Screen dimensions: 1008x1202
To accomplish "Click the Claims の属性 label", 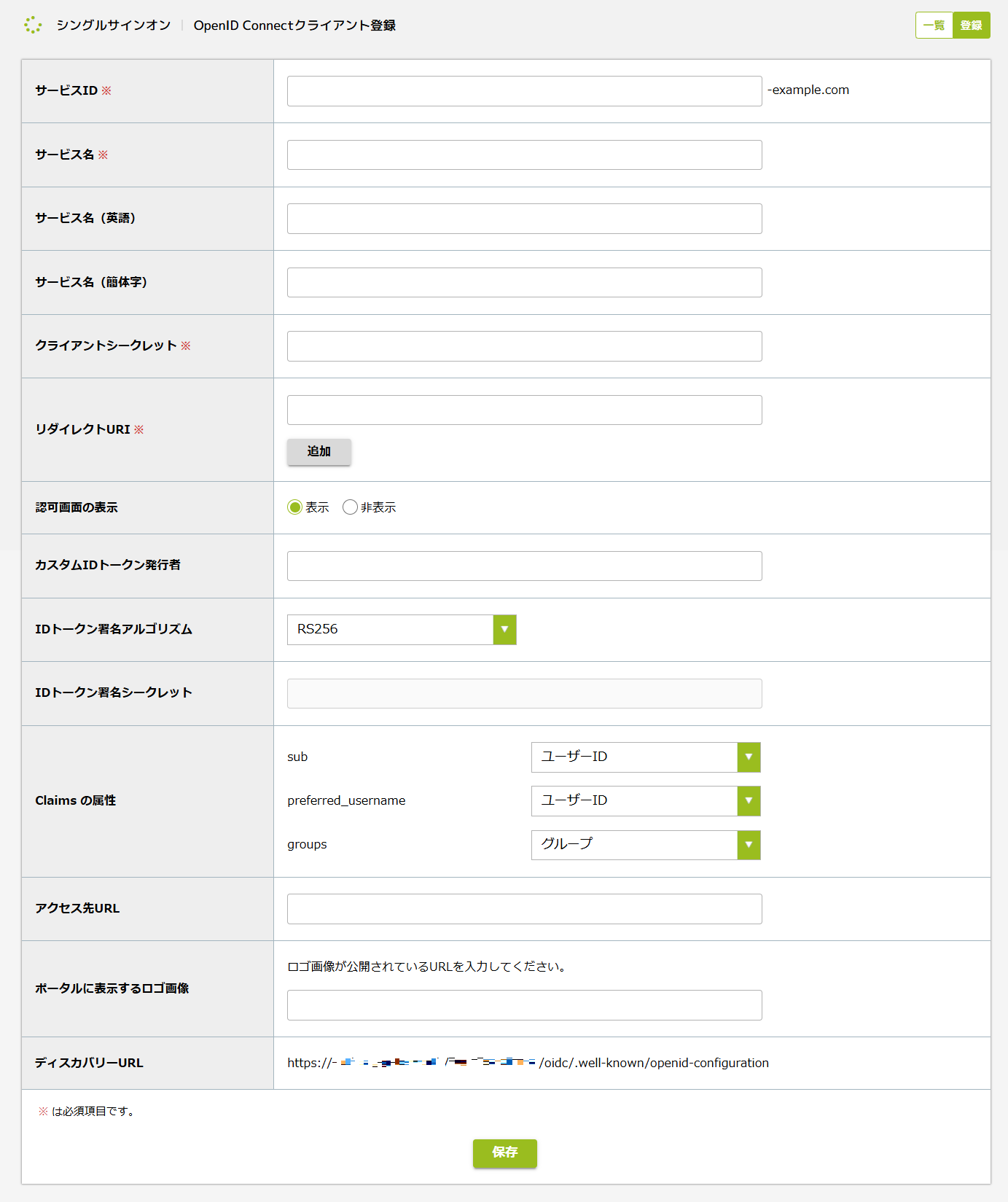I will coord(76,800).
